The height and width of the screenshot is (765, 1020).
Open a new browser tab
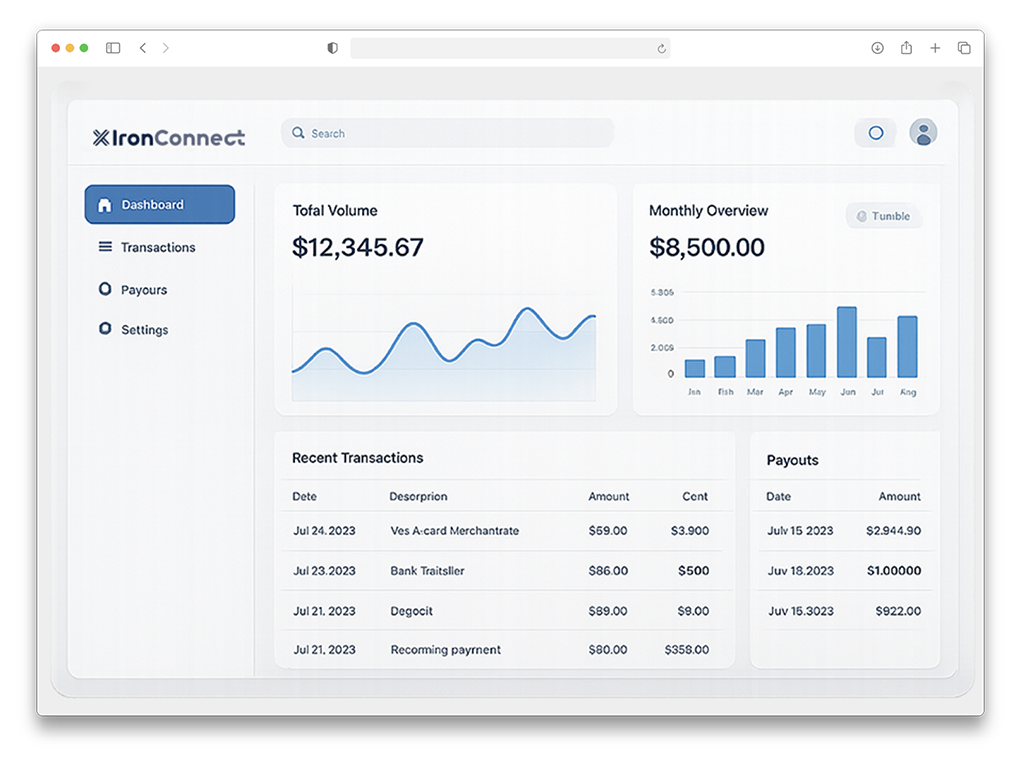[935, 48]
